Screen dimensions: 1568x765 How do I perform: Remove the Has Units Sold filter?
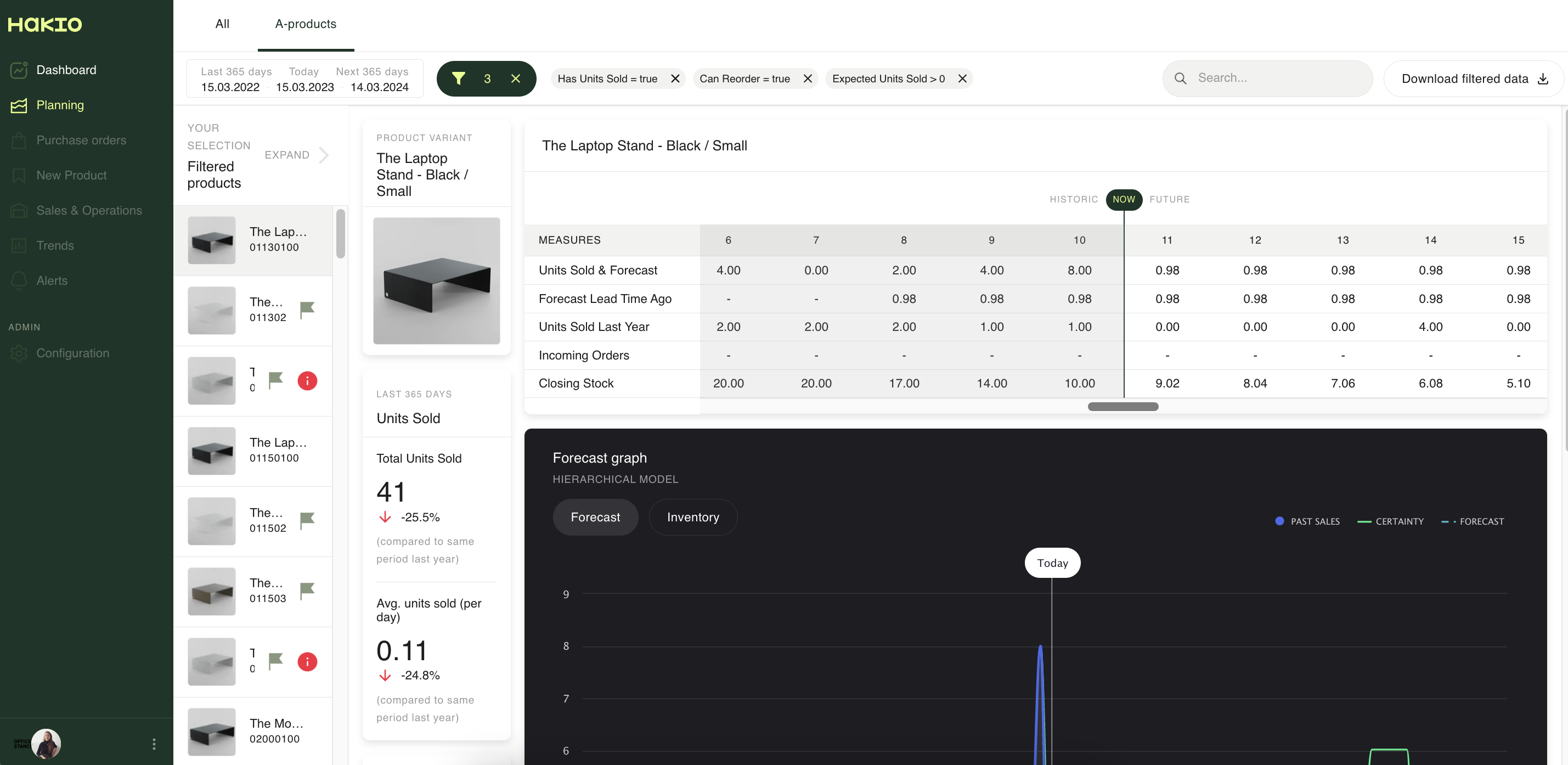click(675, 78)
